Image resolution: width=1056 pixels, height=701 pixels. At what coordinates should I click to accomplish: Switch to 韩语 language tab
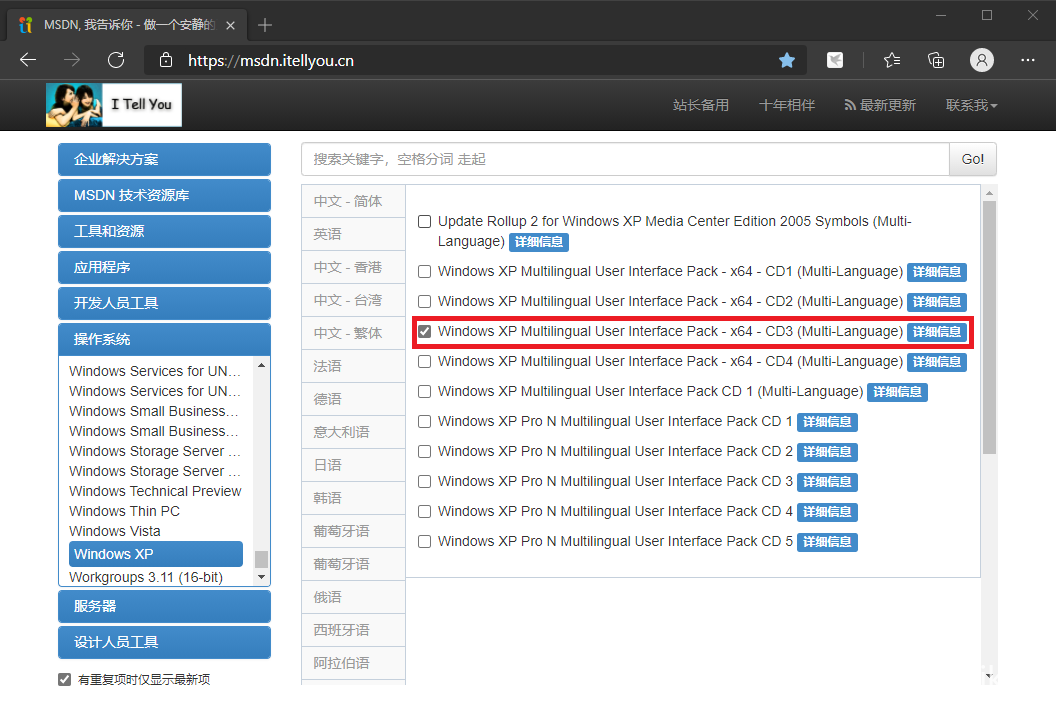[x=353, y=498]
